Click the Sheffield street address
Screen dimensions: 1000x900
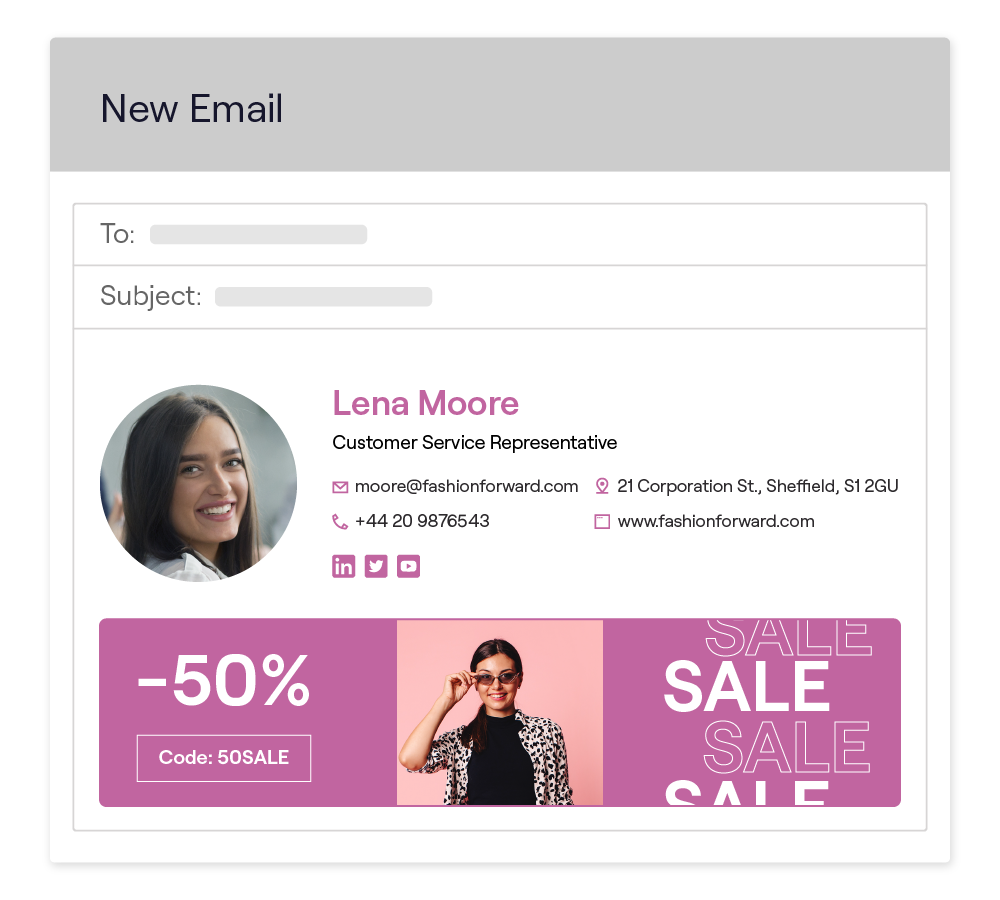757,486
